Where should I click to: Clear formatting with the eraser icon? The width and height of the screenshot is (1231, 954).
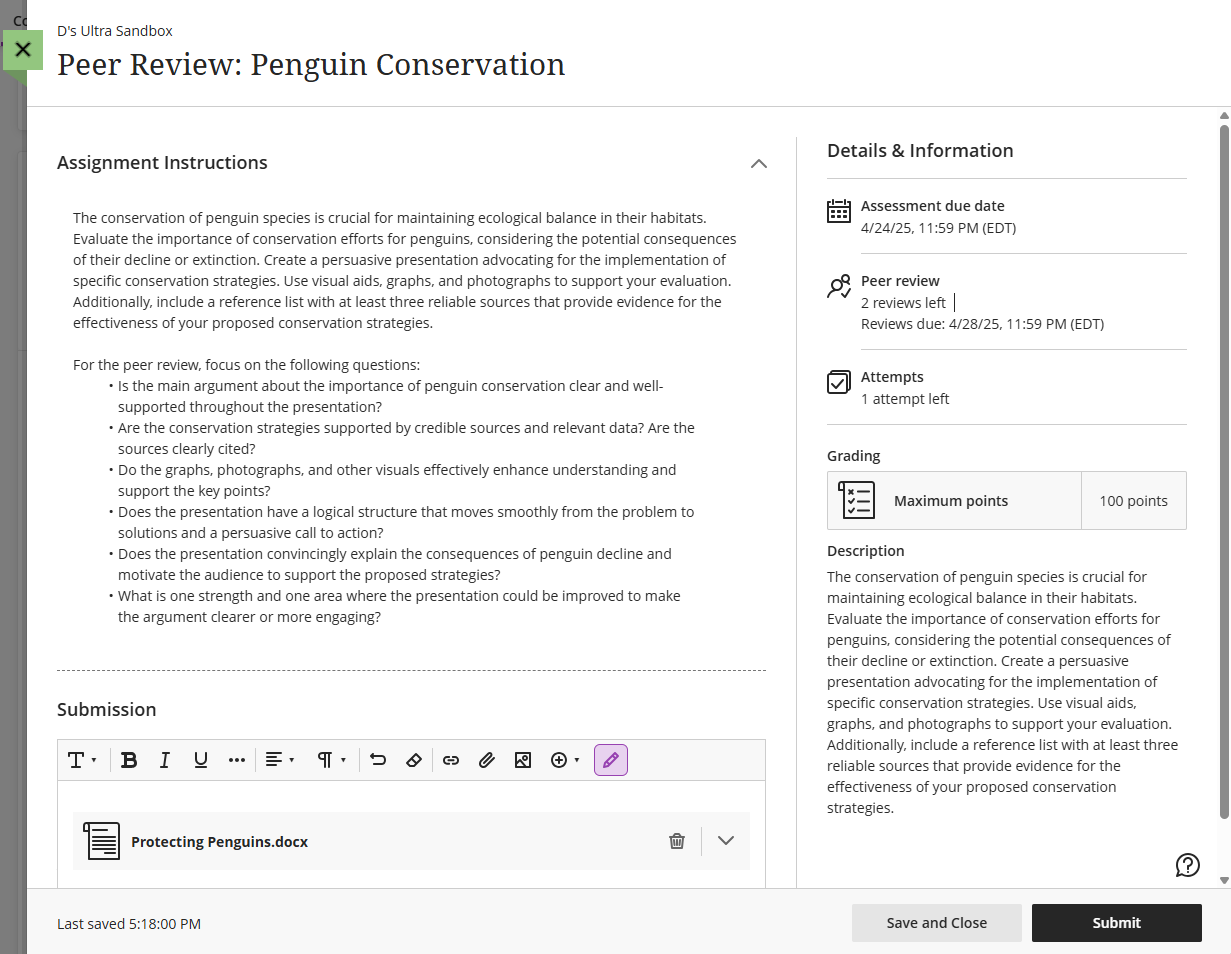point(414,760)
